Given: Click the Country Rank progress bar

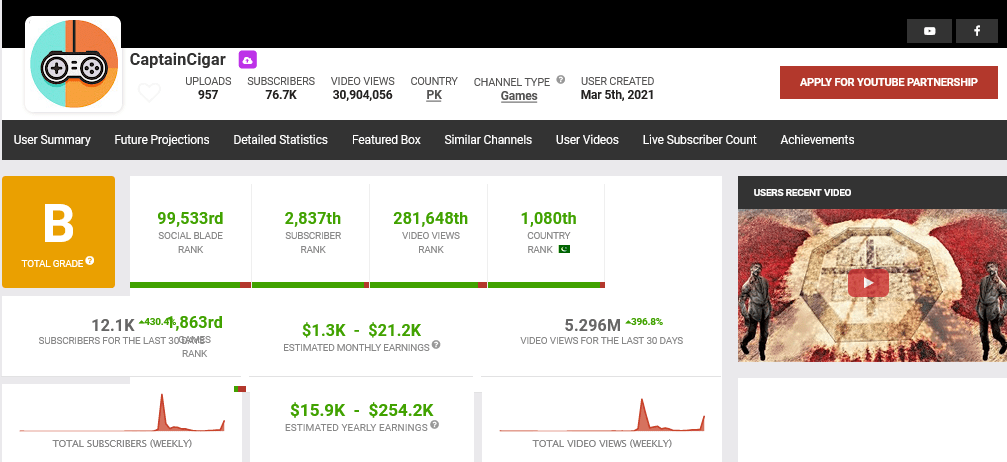Looking at the screenshot, I should pos(547,285).
